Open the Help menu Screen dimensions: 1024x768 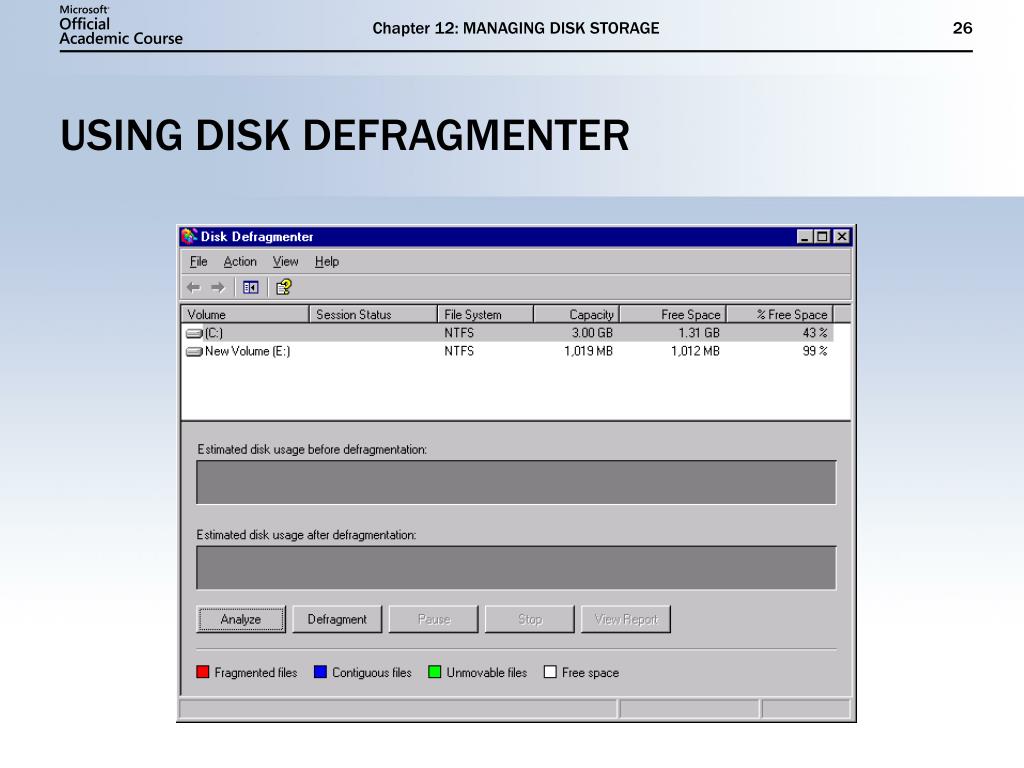[x=327, y=262]
